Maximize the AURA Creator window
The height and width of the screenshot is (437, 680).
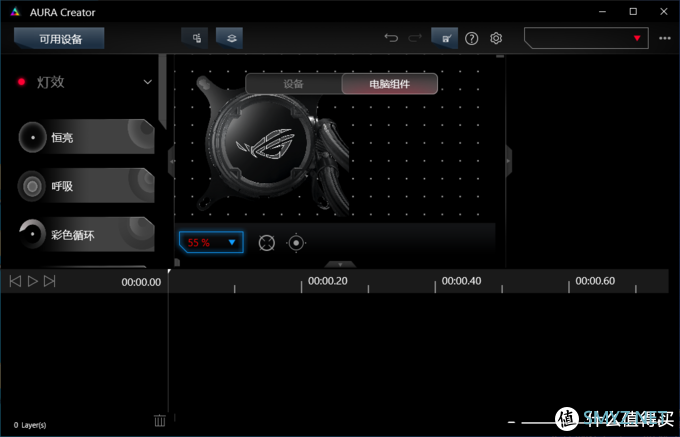point(633,12)
